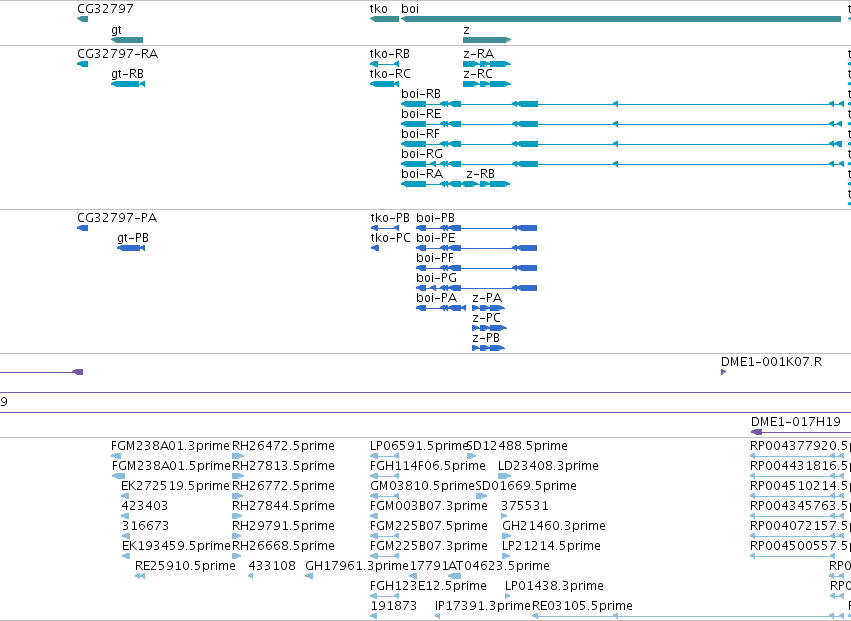Screen dimensions: 851x621
Task: Click the boi-PF protein feature
Action: 477,268
